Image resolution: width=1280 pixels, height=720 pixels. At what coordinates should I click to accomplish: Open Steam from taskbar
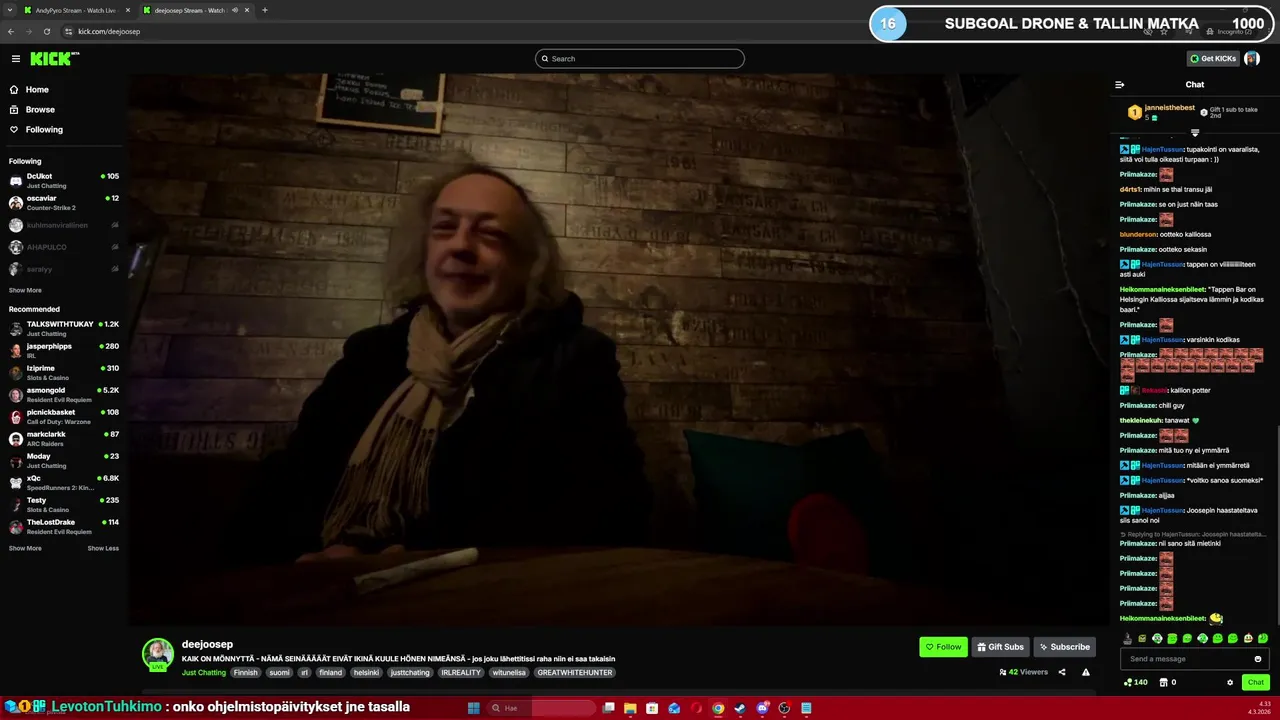pos(740,708)
